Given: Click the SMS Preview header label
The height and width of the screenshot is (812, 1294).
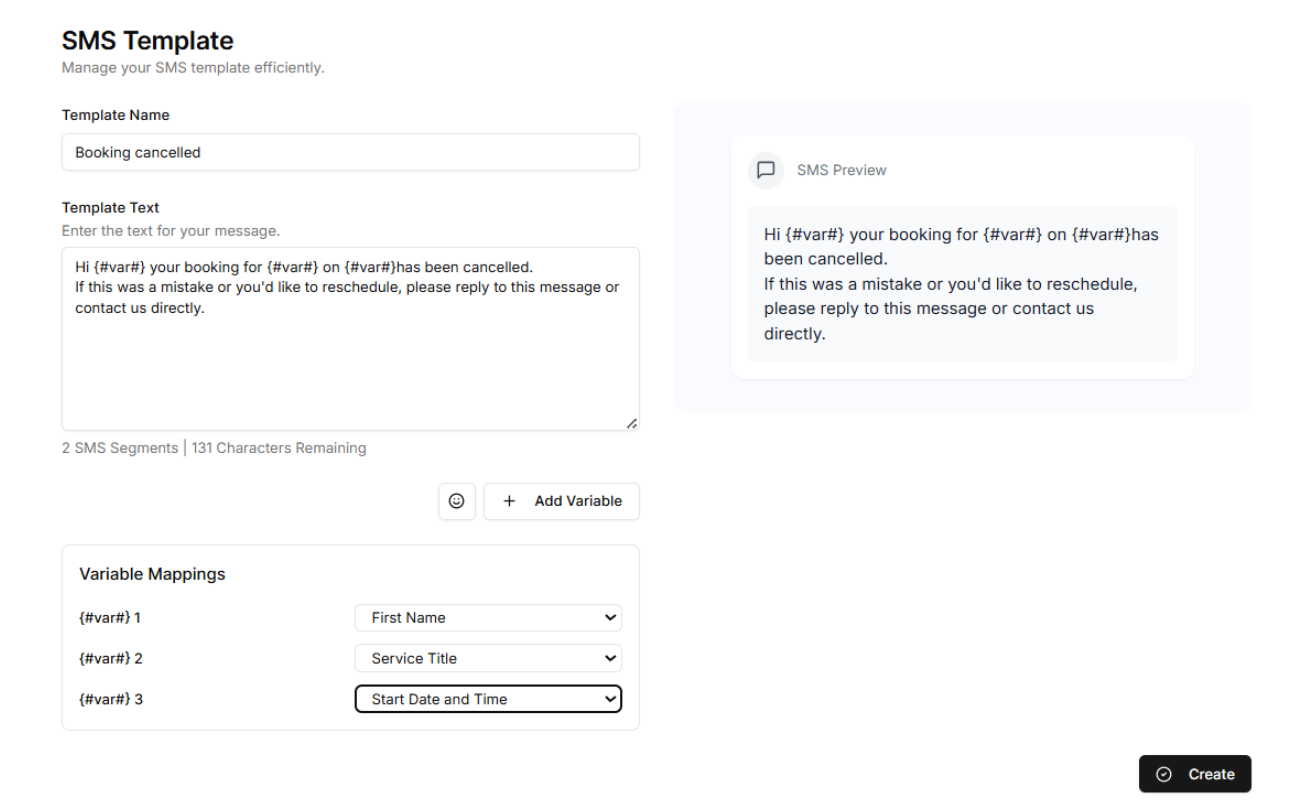Looking at the screenshot, I should tap(841, 170).
